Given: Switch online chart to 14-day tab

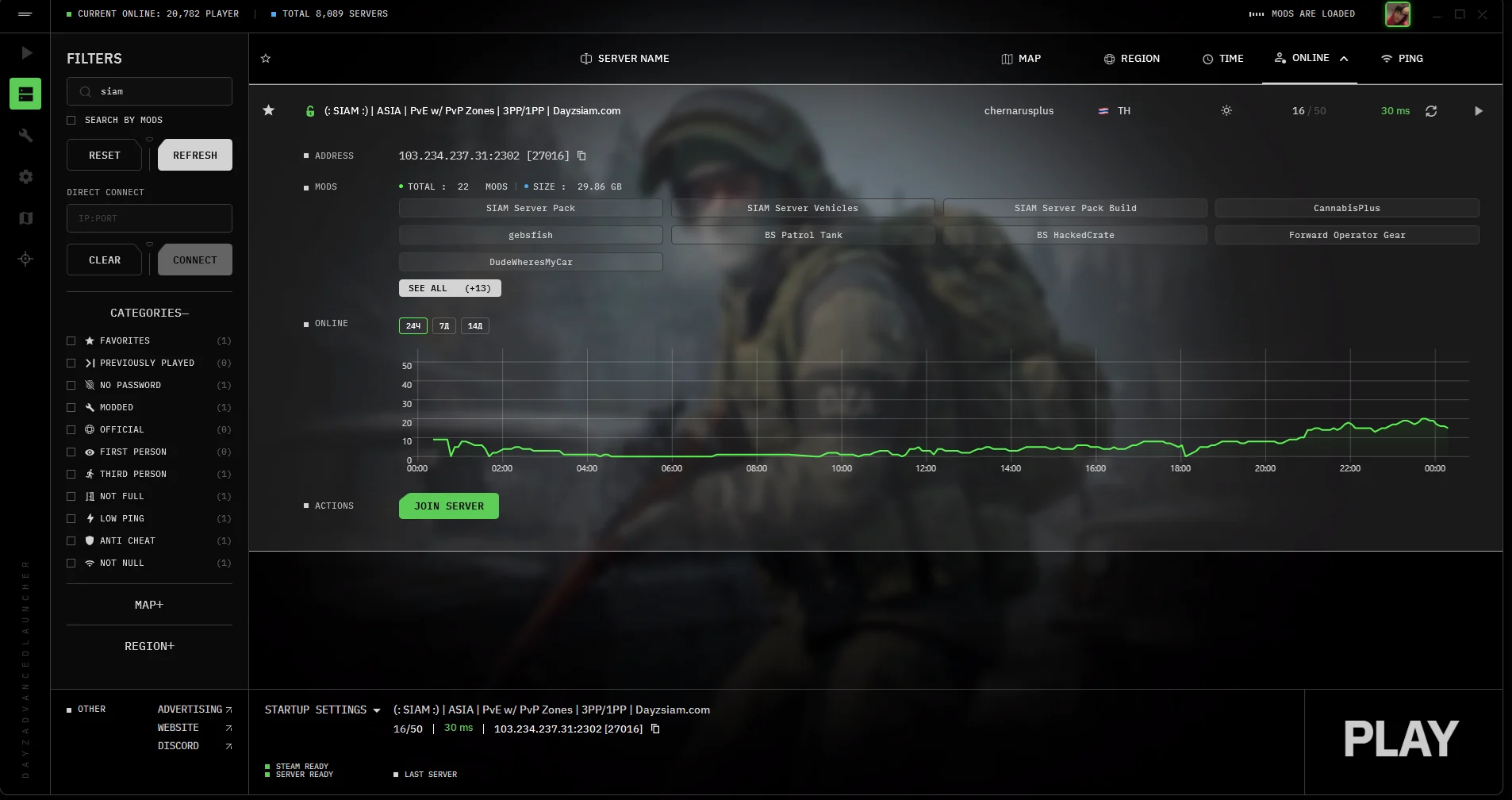Looking at the screenshot, I should 475,325.
